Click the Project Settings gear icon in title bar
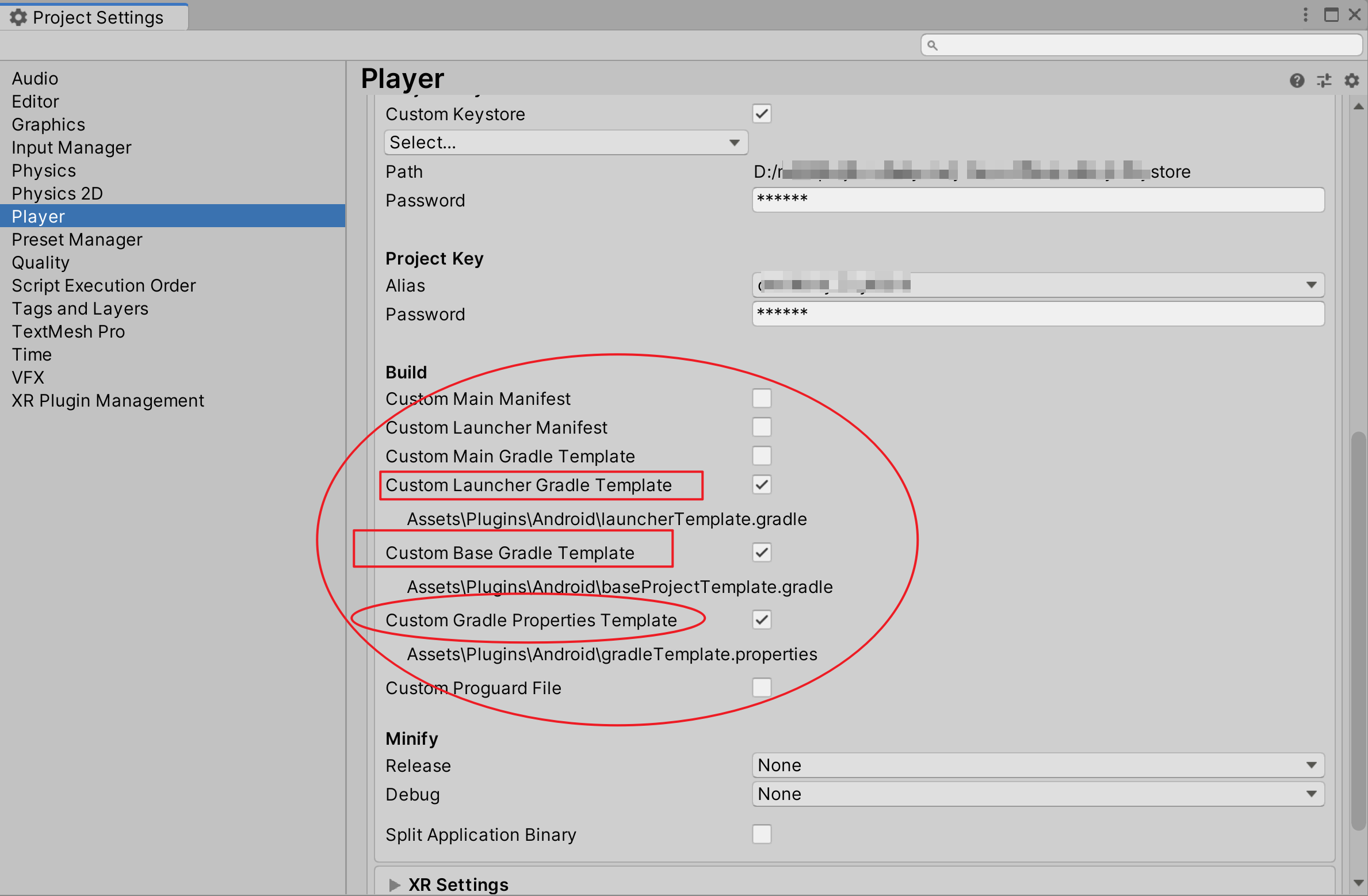Image resolution: width=1368 pixels, height=896 pixels. (x=18, y=17)
